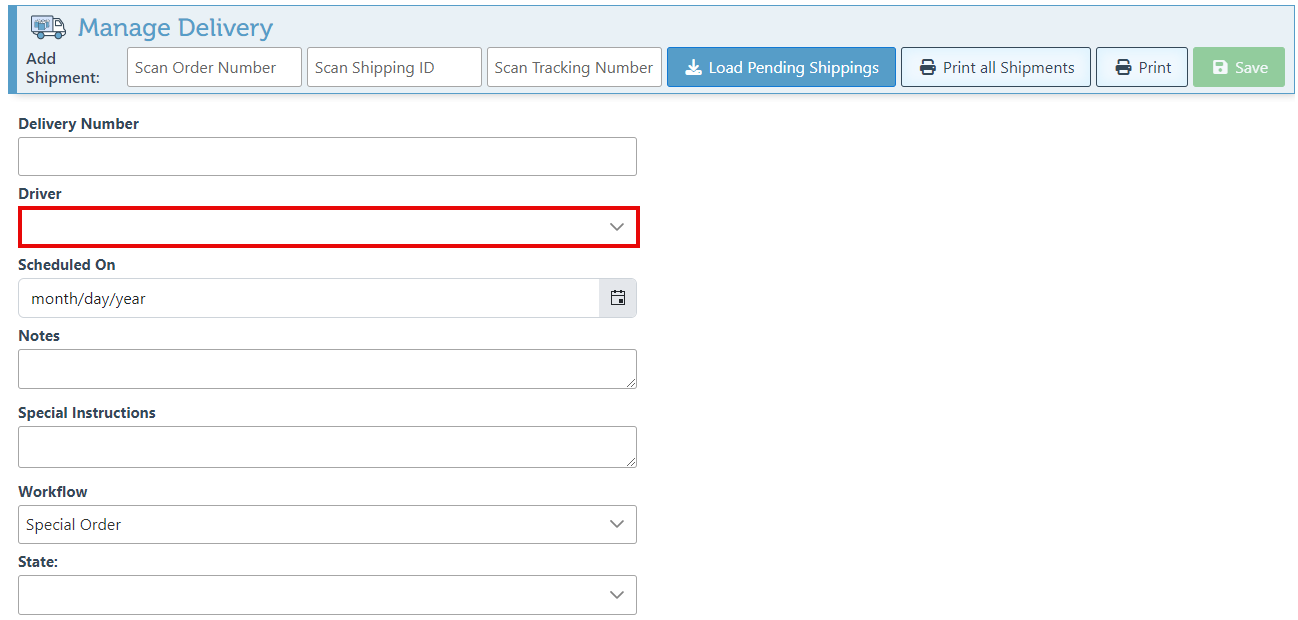This screenshot has height=620, width=1298.
Task: Click inside the Notes text area
Action: 327,369
